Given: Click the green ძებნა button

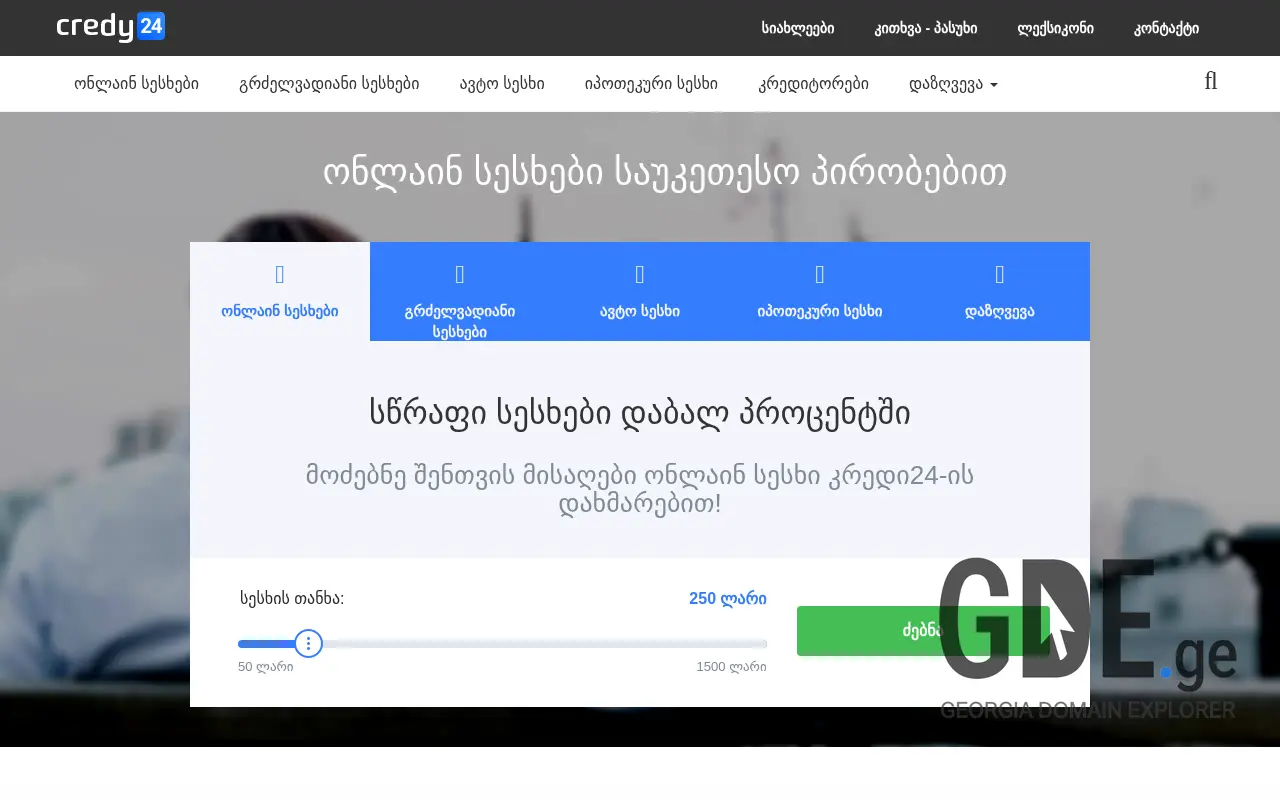Looking at the screenshot, I should 921,630.
